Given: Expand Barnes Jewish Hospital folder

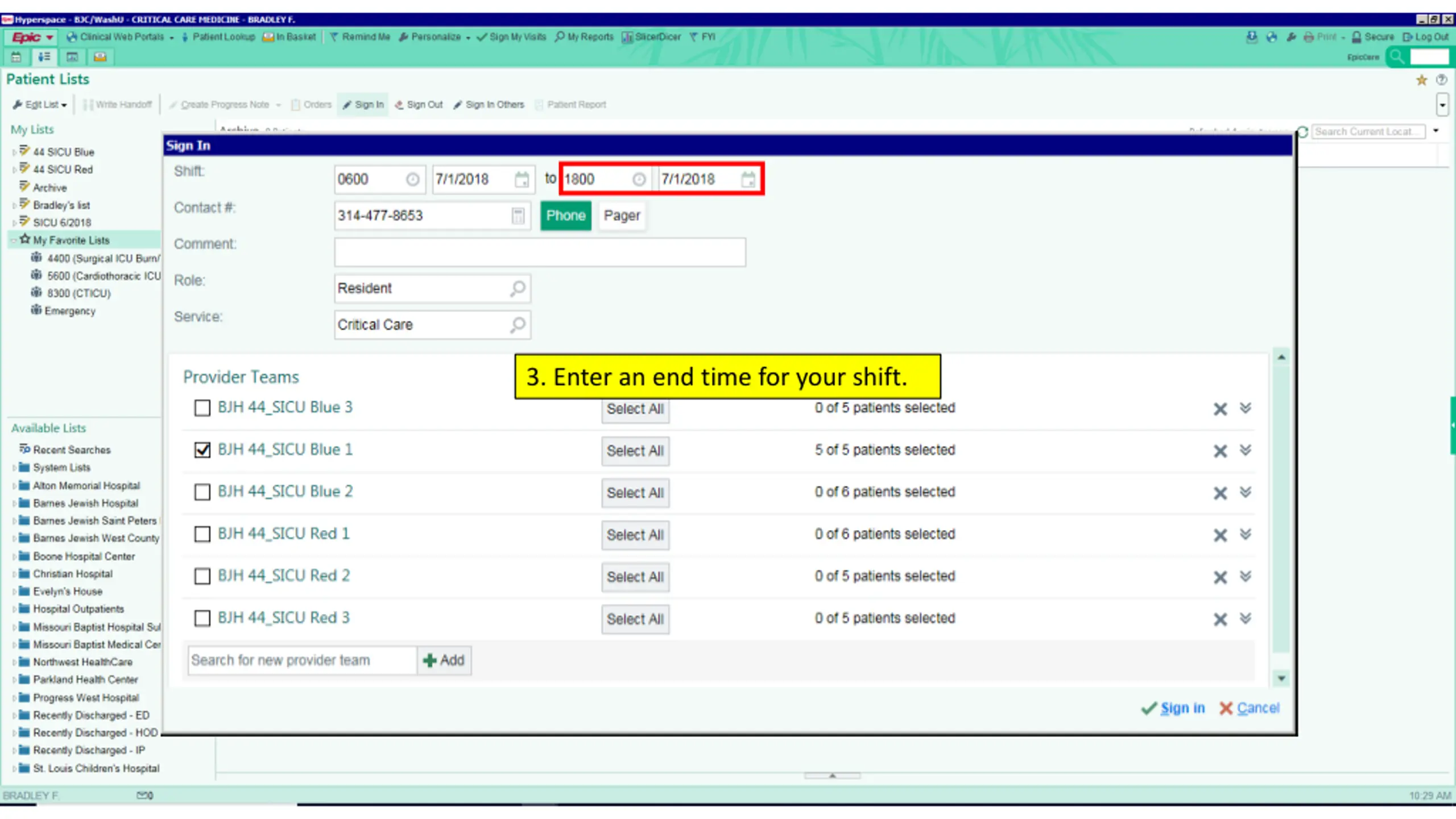Looking at the screenshot, I should (14, 503).
